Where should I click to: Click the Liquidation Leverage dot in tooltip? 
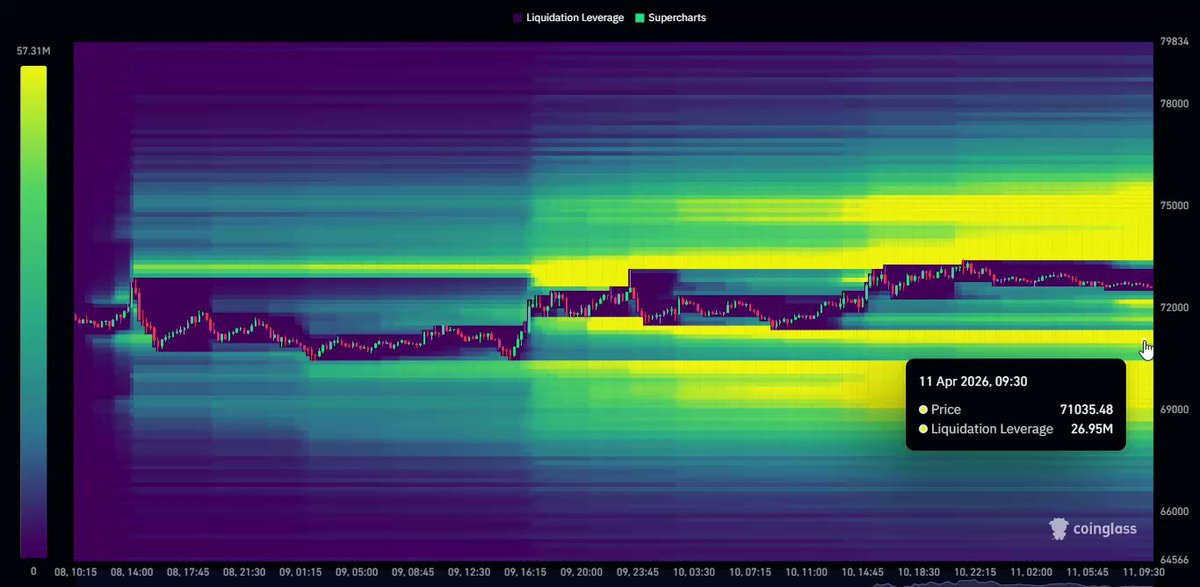(x=923, y=429)
